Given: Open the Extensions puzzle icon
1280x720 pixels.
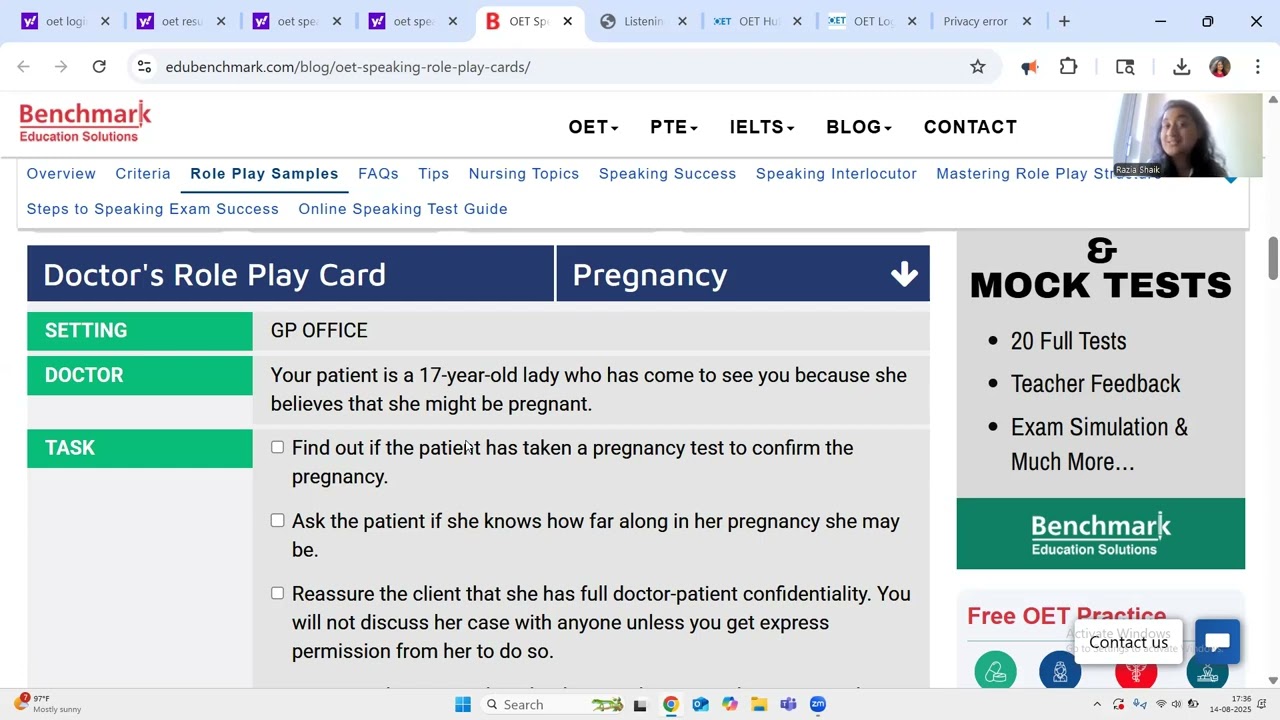Looking at the screenshot, I should tap(1069, 67).
